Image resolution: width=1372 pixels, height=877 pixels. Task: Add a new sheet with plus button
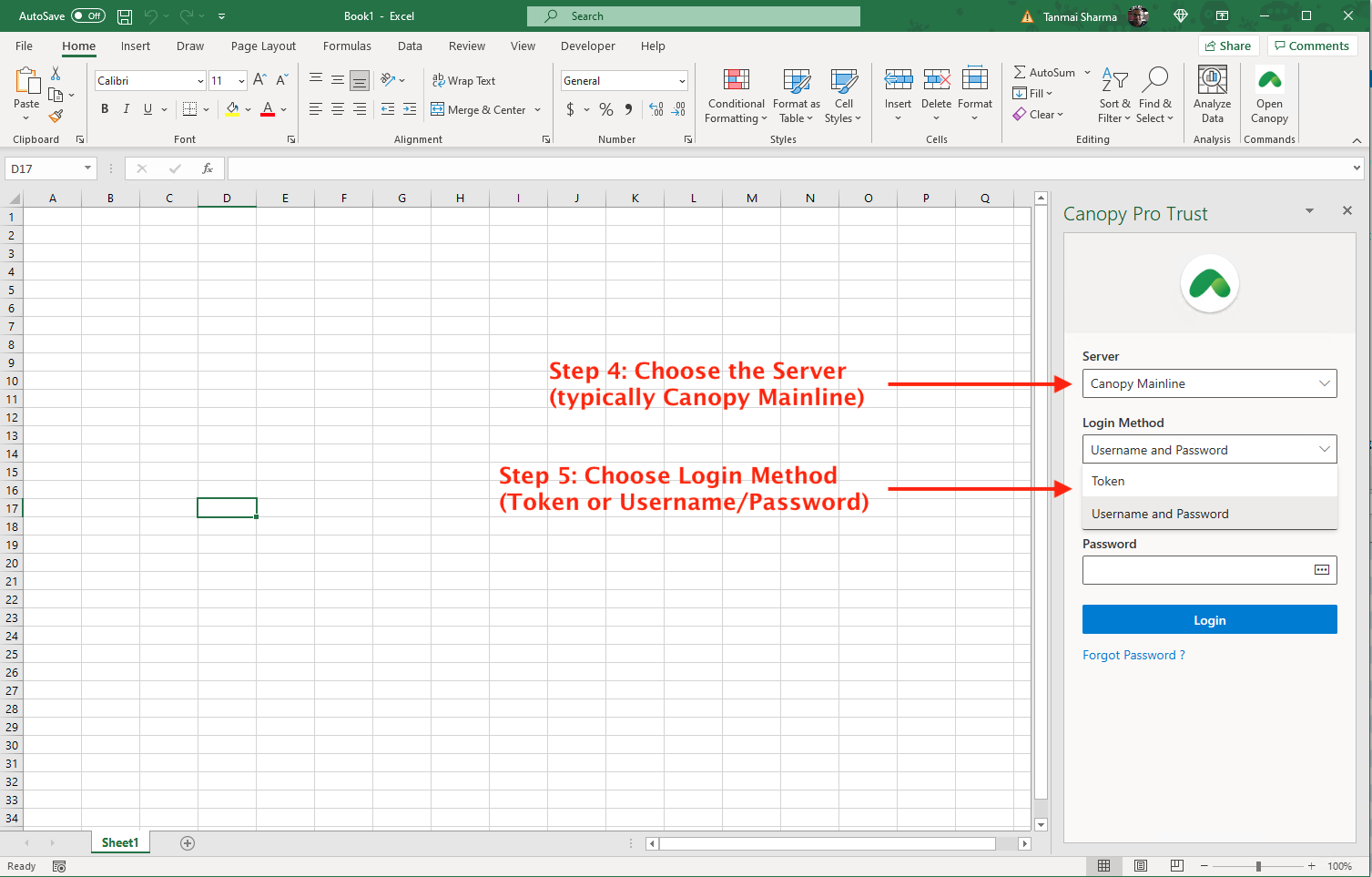click(188, 842)
